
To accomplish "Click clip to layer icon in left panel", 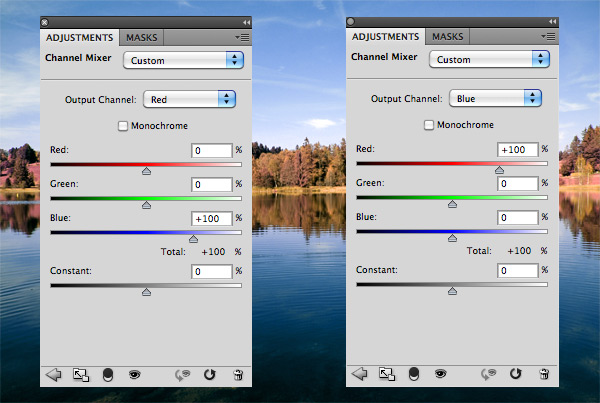I will tap(108, 375).
